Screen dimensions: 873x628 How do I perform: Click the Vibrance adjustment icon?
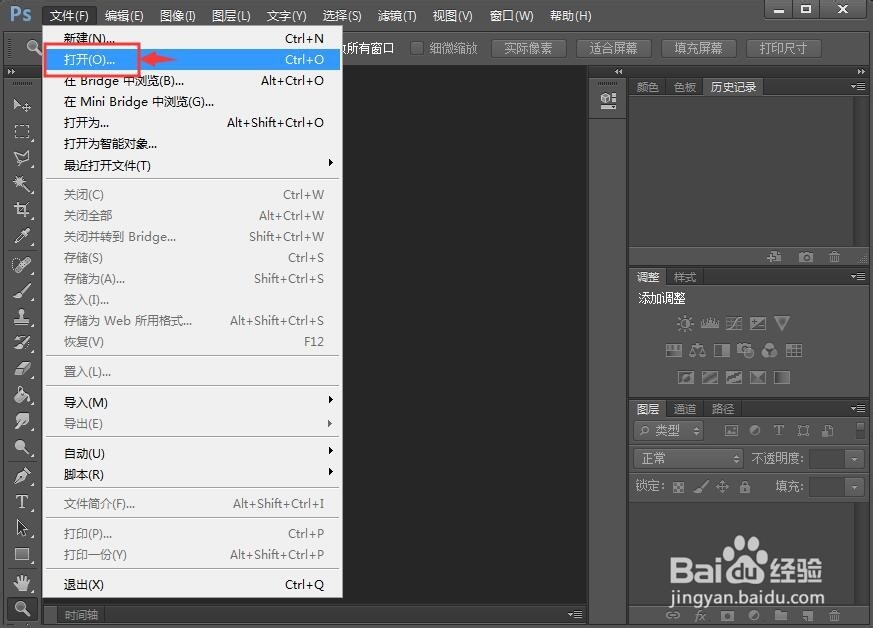782,323
